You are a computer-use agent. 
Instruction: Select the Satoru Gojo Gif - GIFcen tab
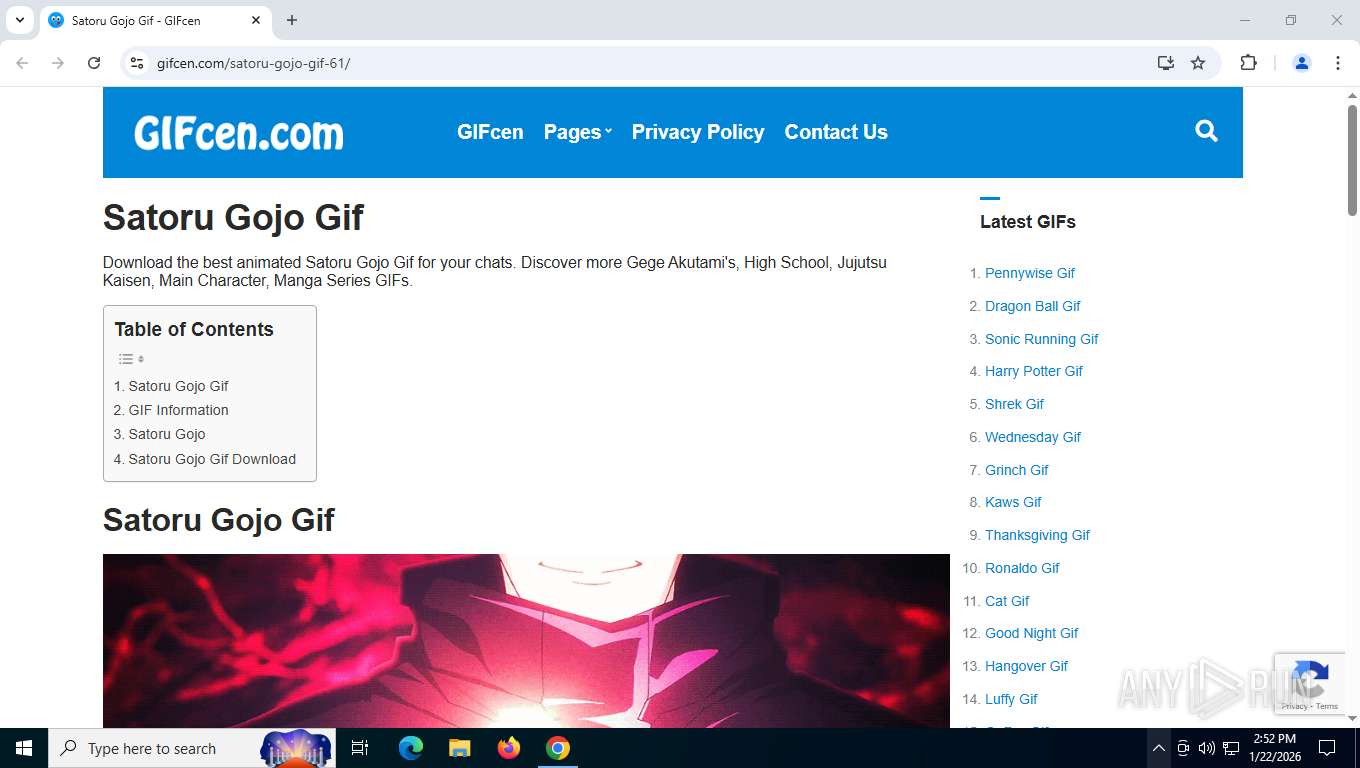[155, 20]
